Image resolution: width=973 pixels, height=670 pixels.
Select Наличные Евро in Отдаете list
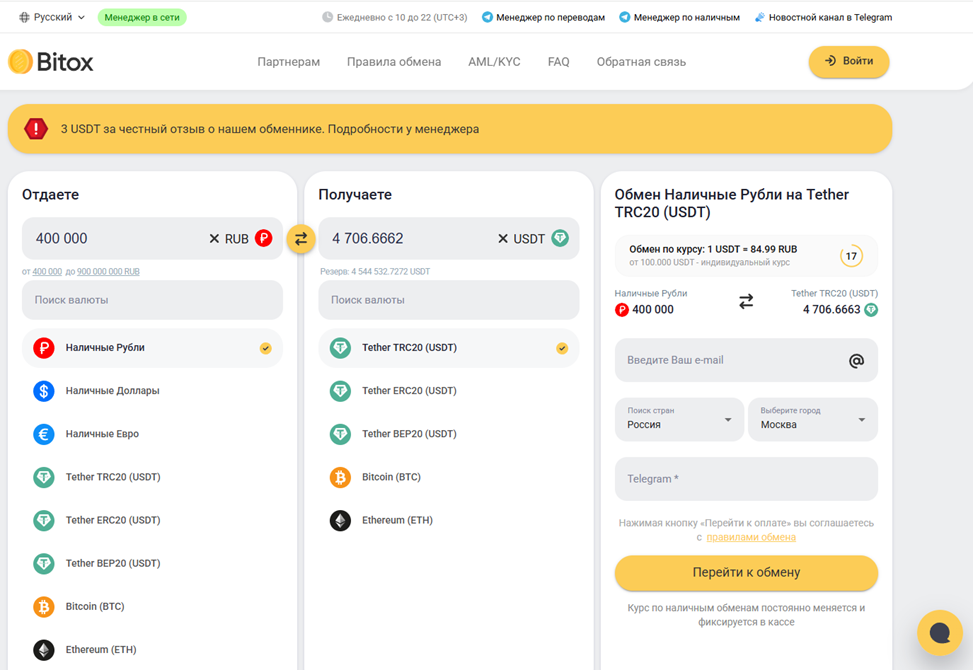tap(152, 434)
